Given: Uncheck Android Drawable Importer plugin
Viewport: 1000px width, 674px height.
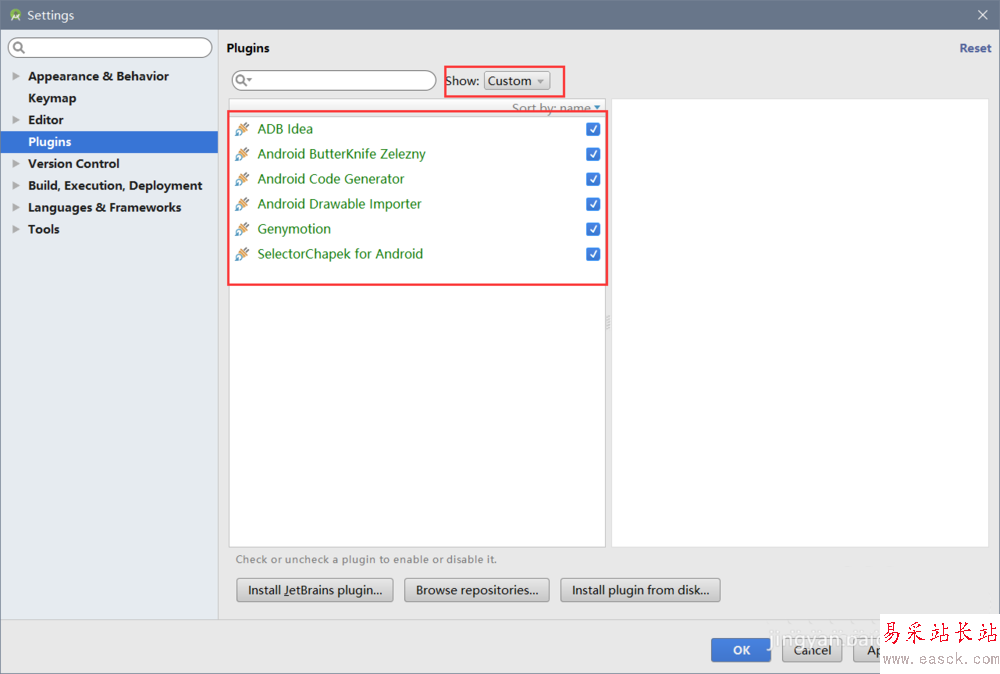Looking at the screenshot, I should click(593, 204).
